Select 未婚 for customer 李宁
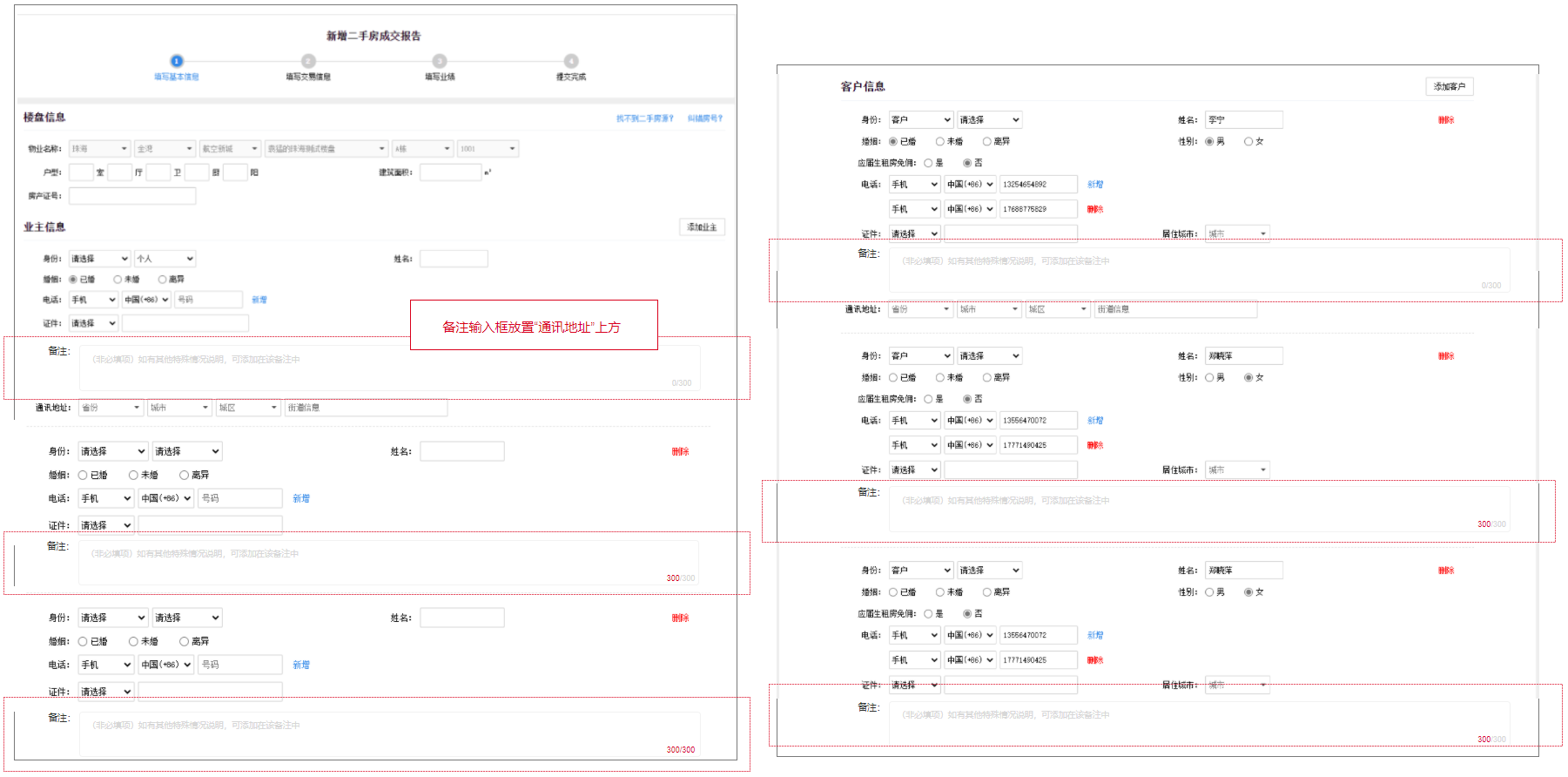Image resolution: width=1568 pixels, height=777 pixels. click(940, 141)
